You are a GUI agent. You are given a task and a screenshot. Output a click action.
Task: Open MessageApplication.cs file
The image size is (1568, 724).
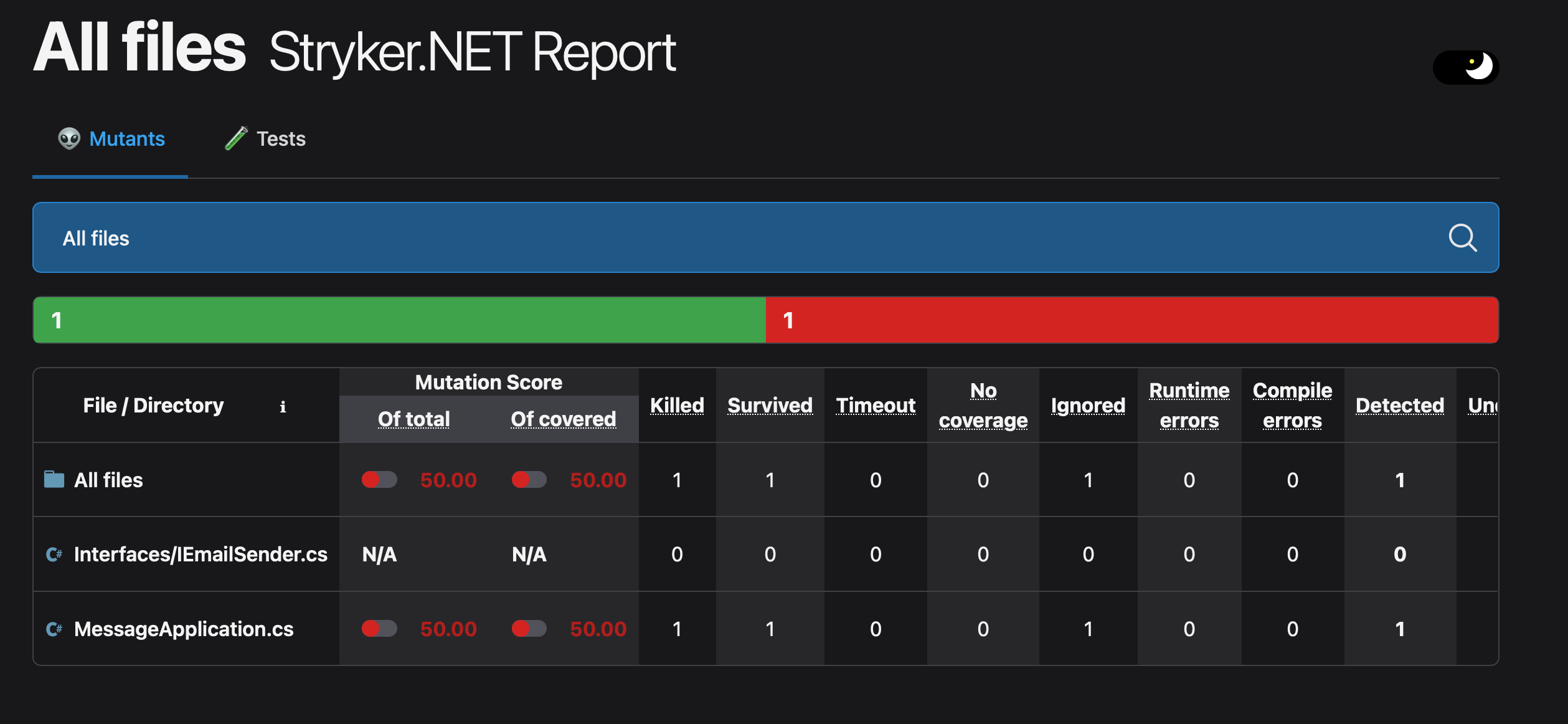pos(184,629)
